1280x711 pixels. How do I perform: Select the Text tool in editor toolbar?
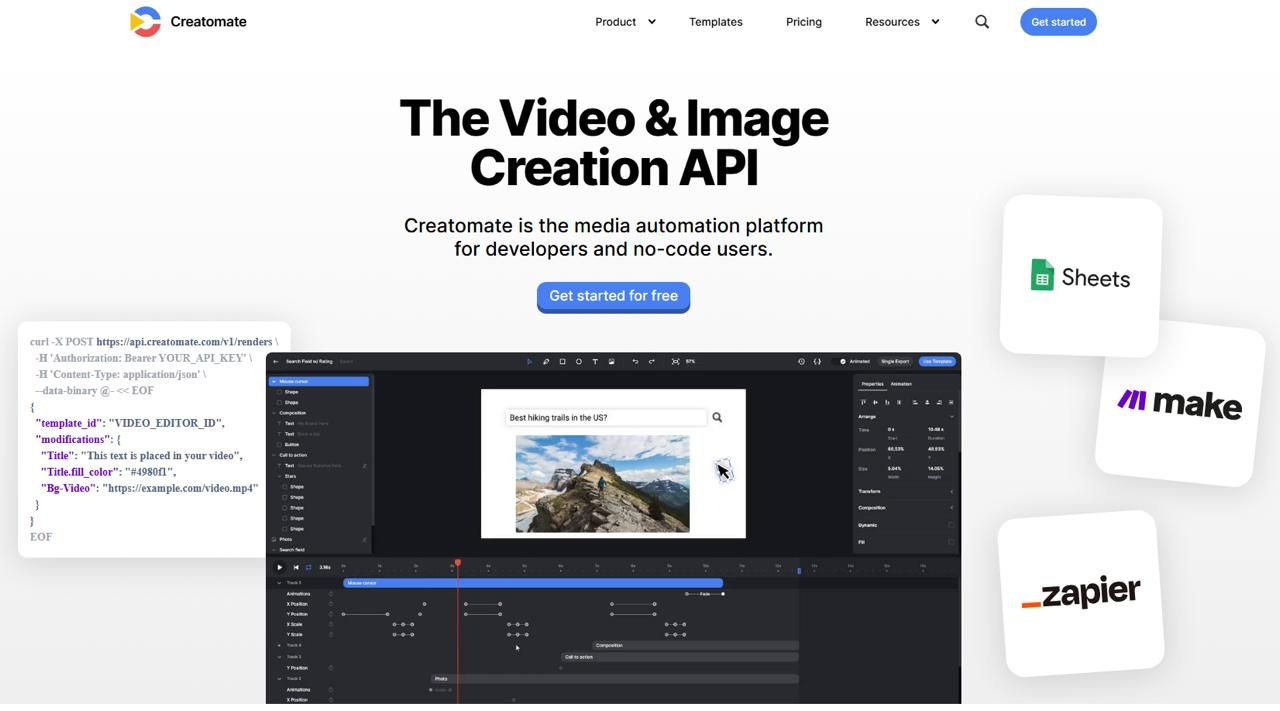tap(595, 361)
